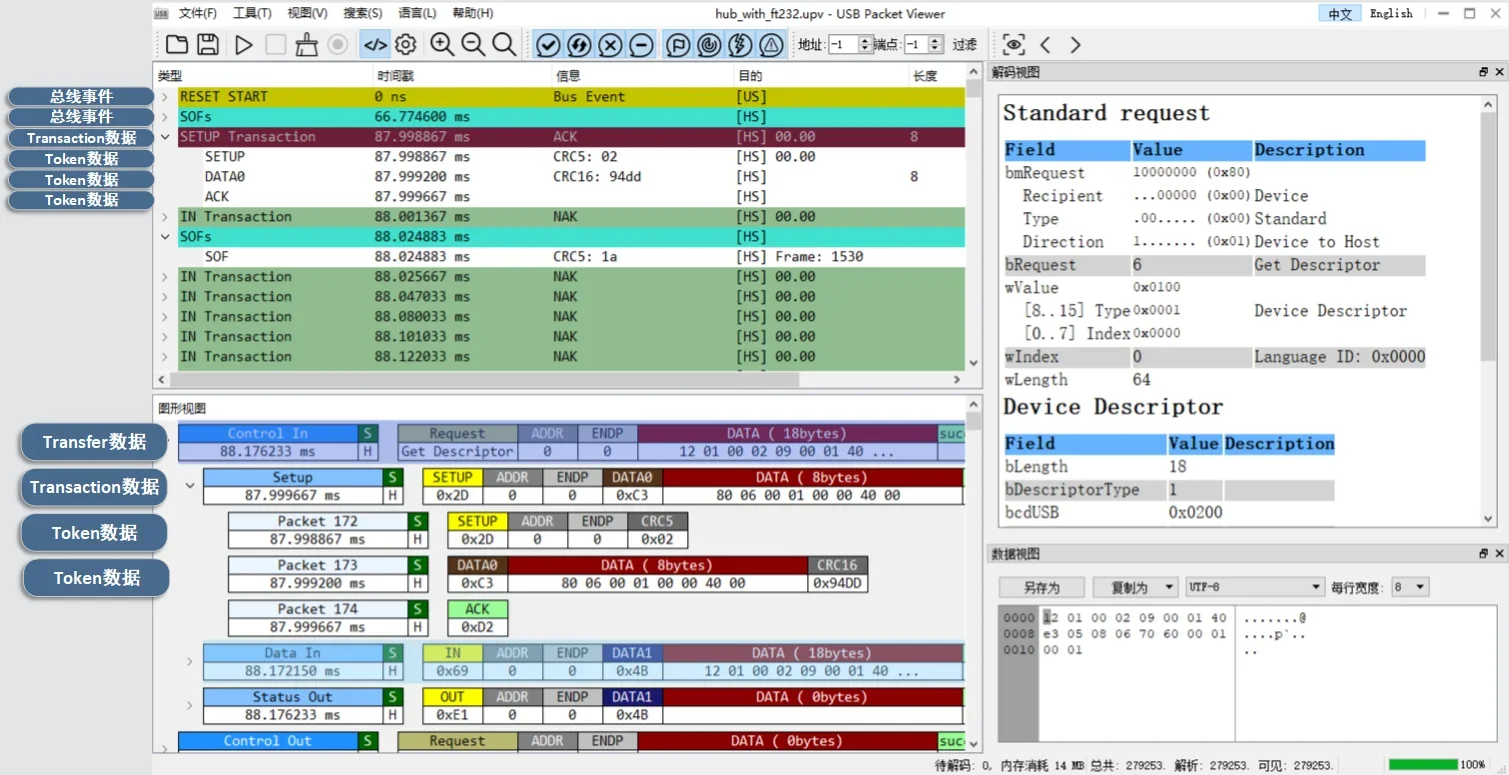Start capture with the play icon

(x=244, y=44)
